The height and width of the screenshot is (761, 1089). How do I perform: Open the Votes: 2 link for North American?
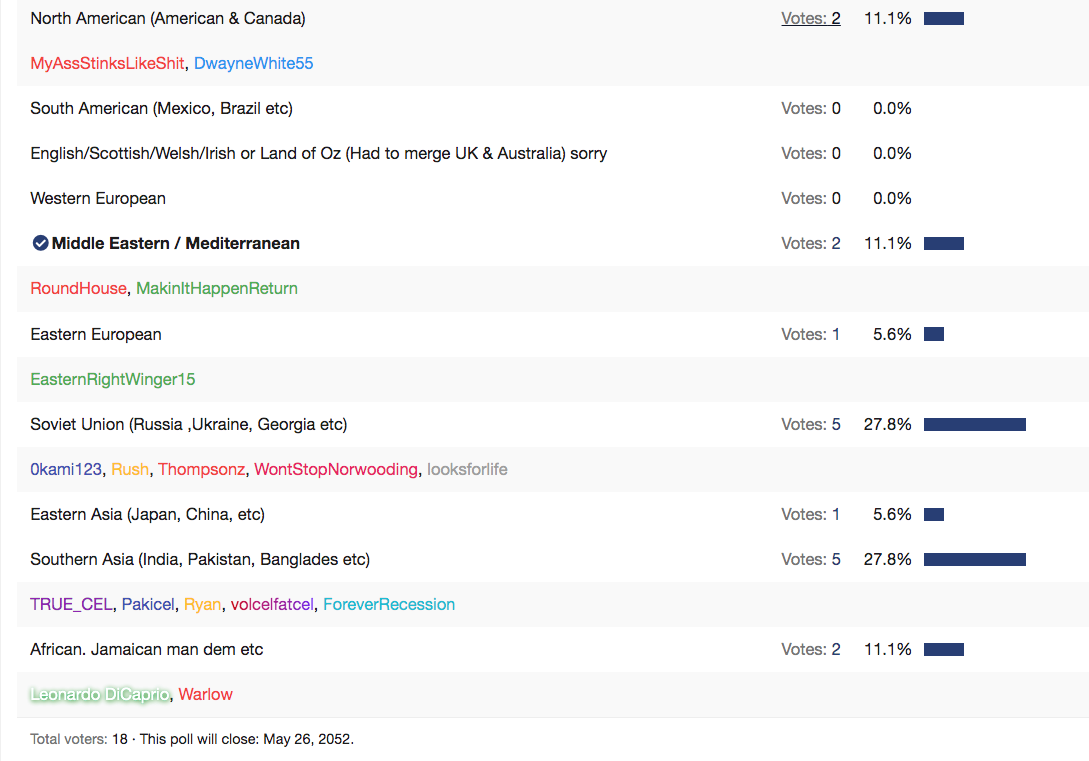click(810, 19)
